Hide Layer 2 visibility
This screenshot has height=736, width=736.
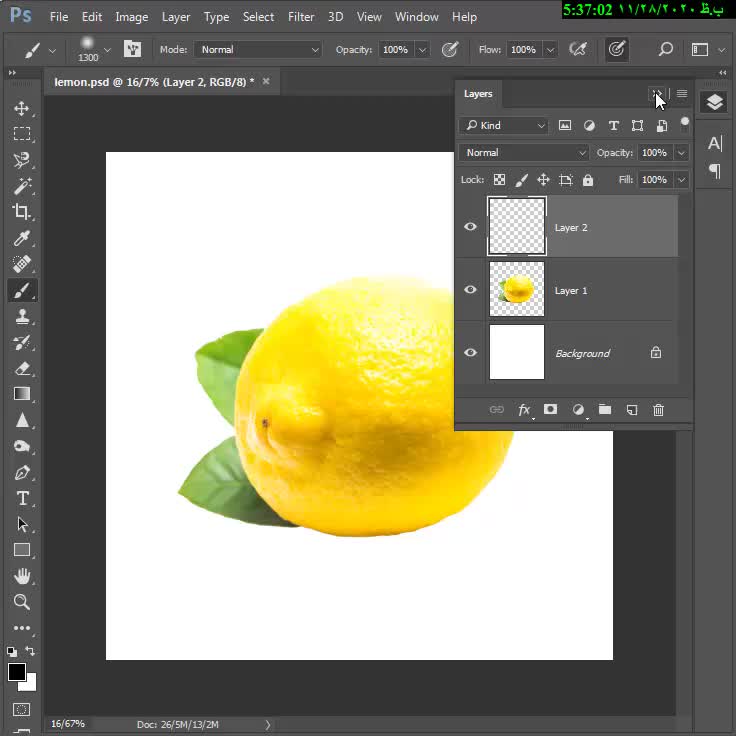(x=470, y=227)
